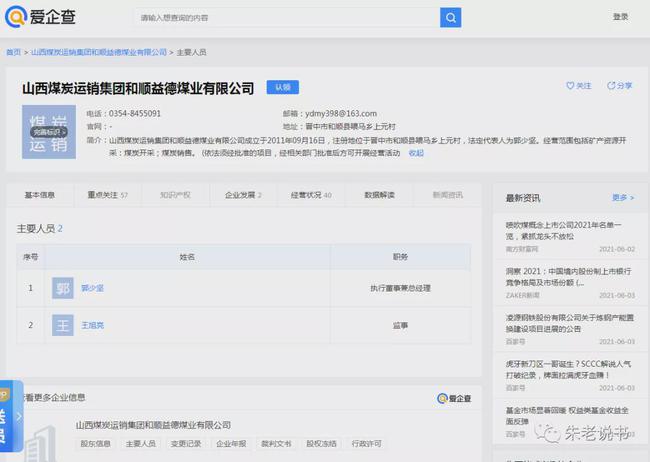Image resolution: width=650 pixels, height=462 pixels.
Task: Click the 执行董事兼总经理 position cell
Action: (x=400, y=288)
